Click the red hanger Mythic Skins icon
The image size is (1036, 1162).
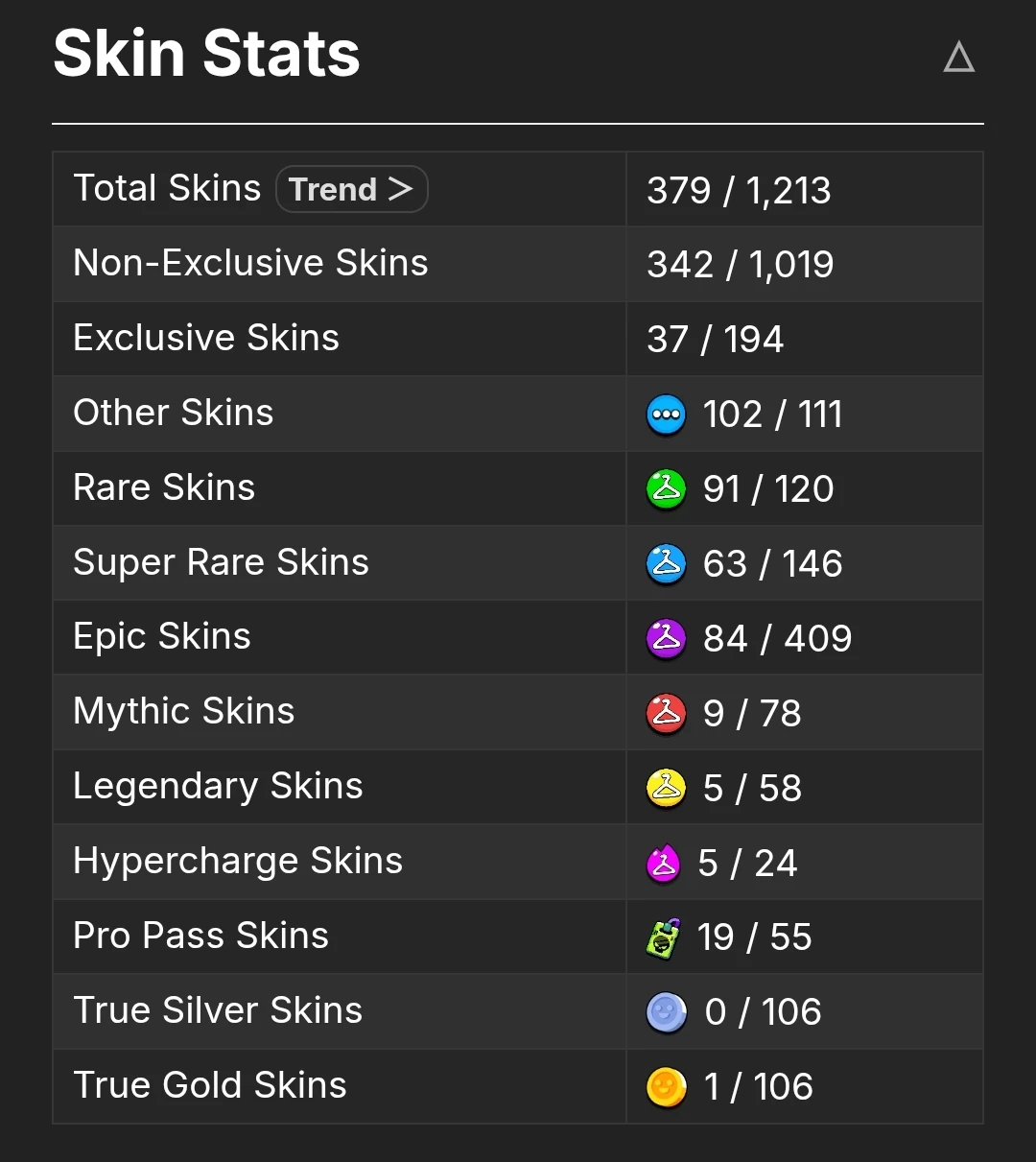(667, 714)
